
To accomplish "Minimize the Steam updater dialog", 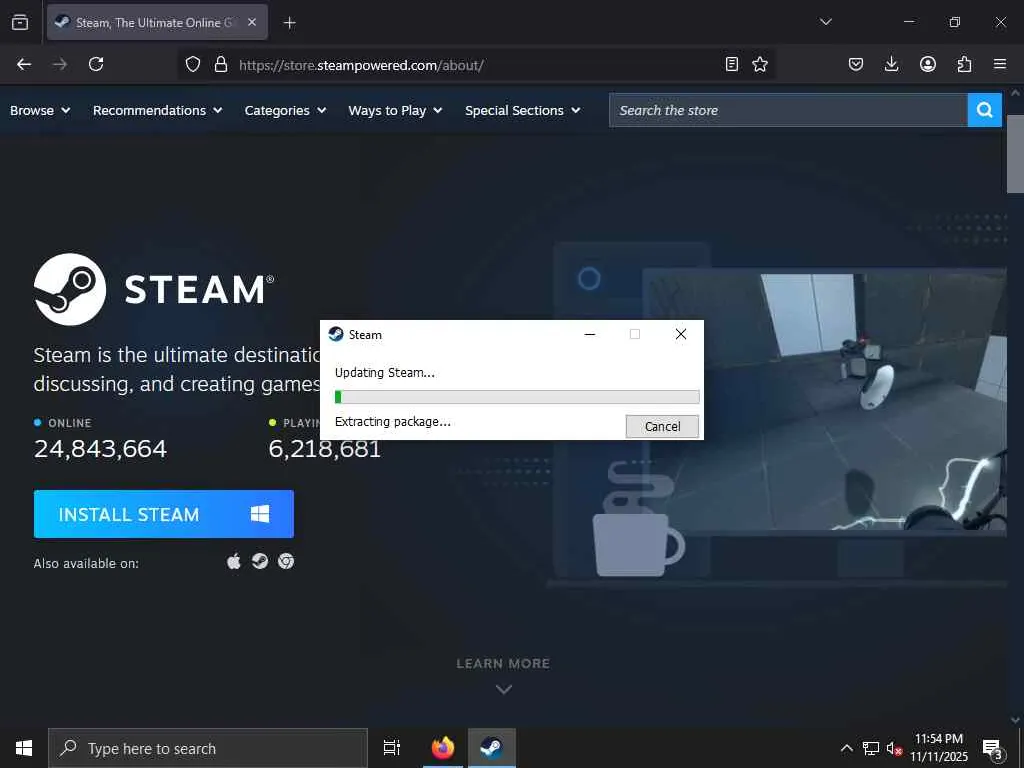I will pos(590,334).
